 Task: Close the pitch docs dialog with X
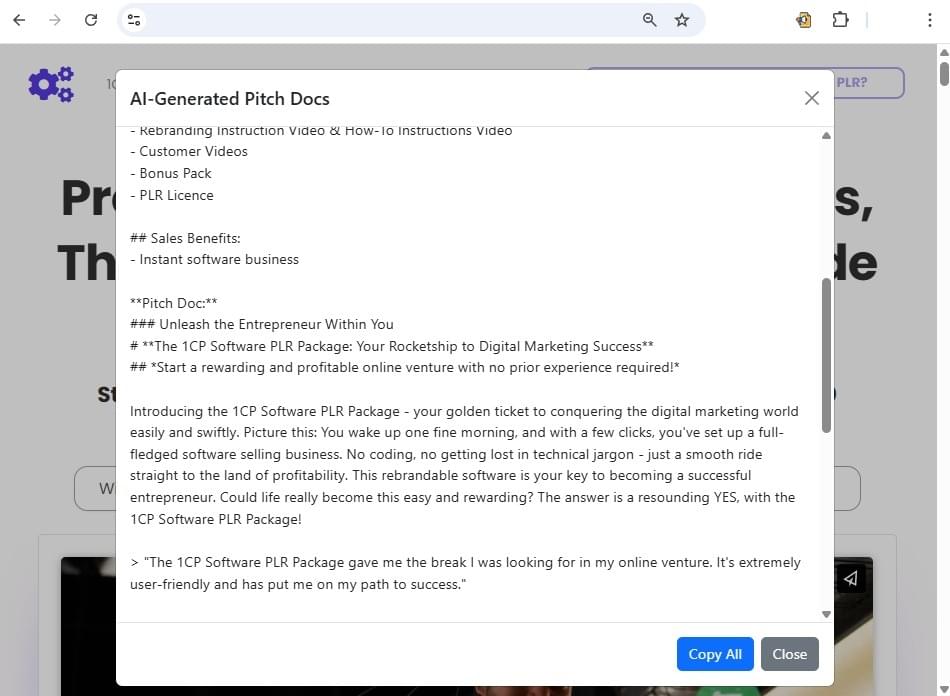[x=812, y=98]
